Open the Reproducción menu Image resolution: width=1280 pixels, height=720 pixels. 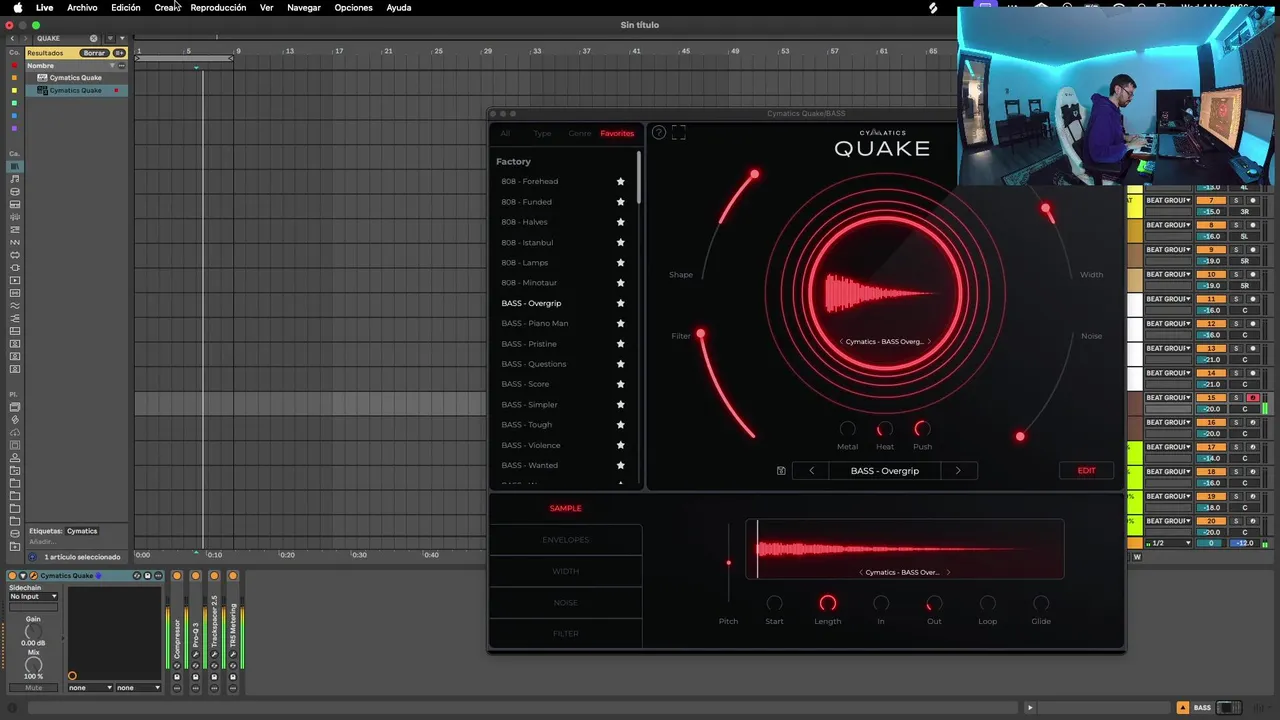(218, 7)
